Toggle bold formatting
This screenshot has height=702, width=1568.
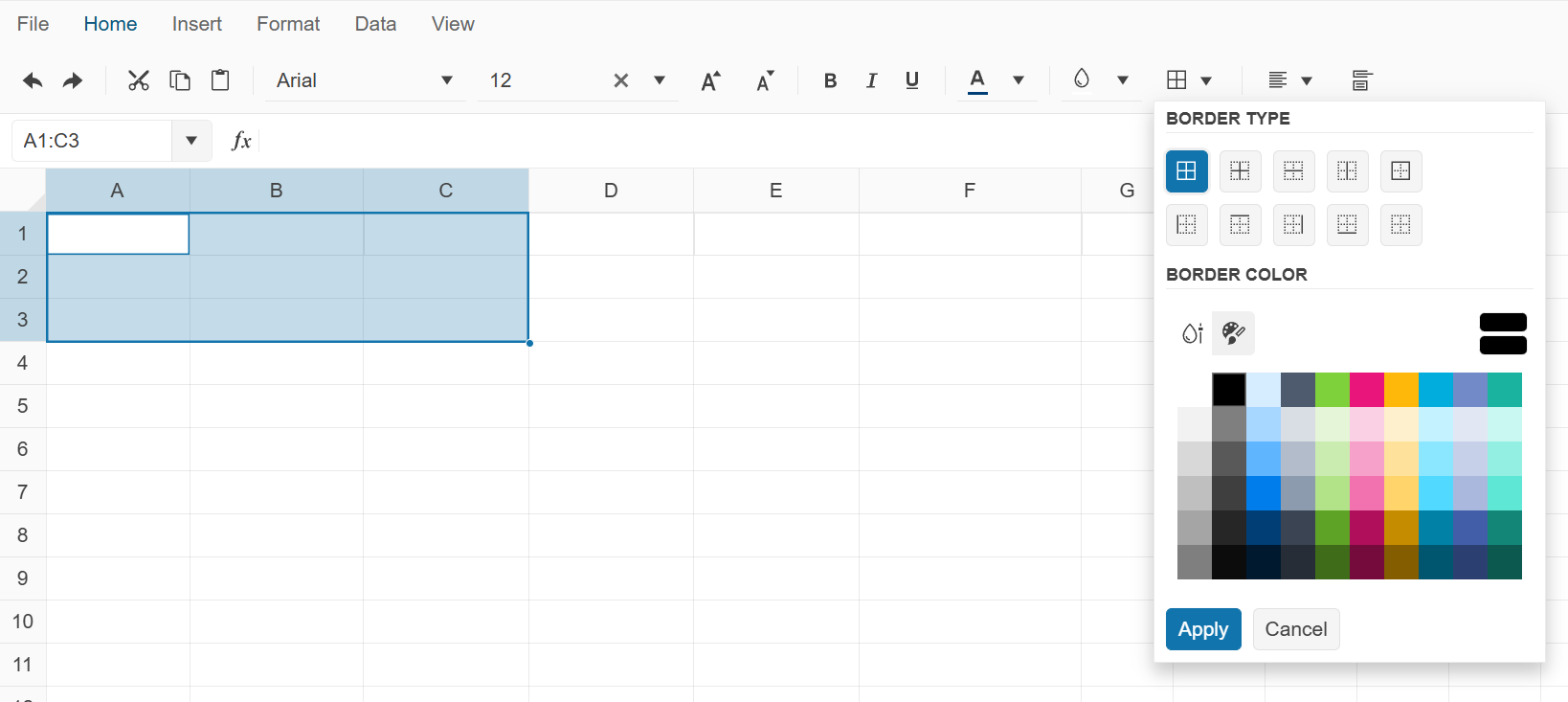pos(830,80)
